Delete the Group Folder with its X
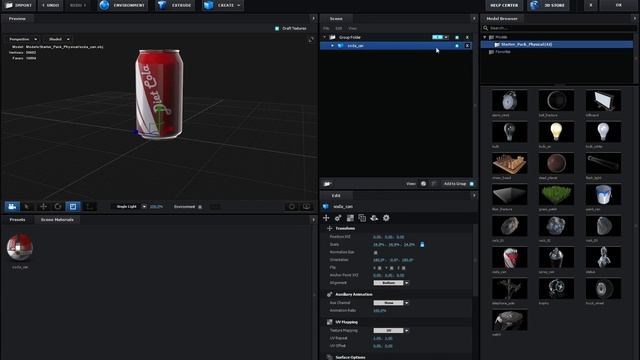 tap(467, 37)
